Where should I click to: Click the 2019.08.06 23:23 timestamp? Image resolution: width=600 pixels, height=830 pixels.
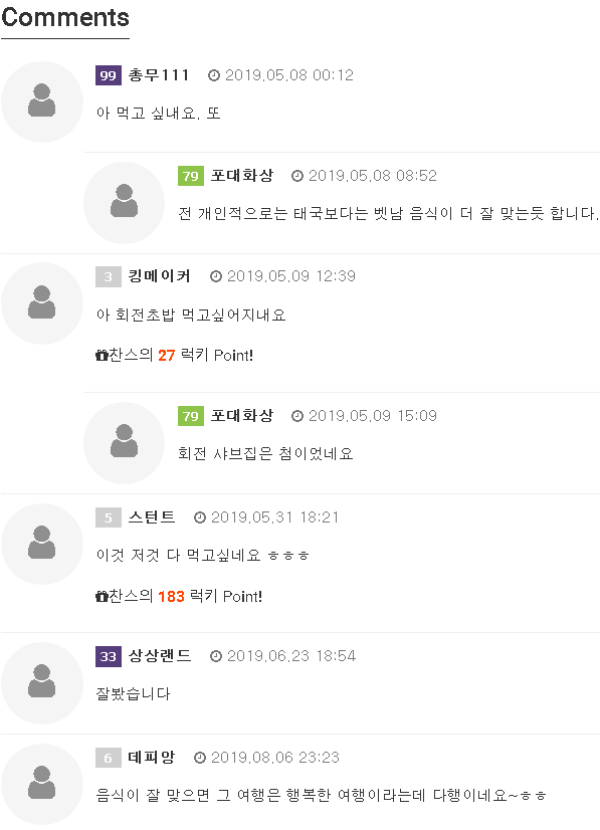[x=275, y=757]
